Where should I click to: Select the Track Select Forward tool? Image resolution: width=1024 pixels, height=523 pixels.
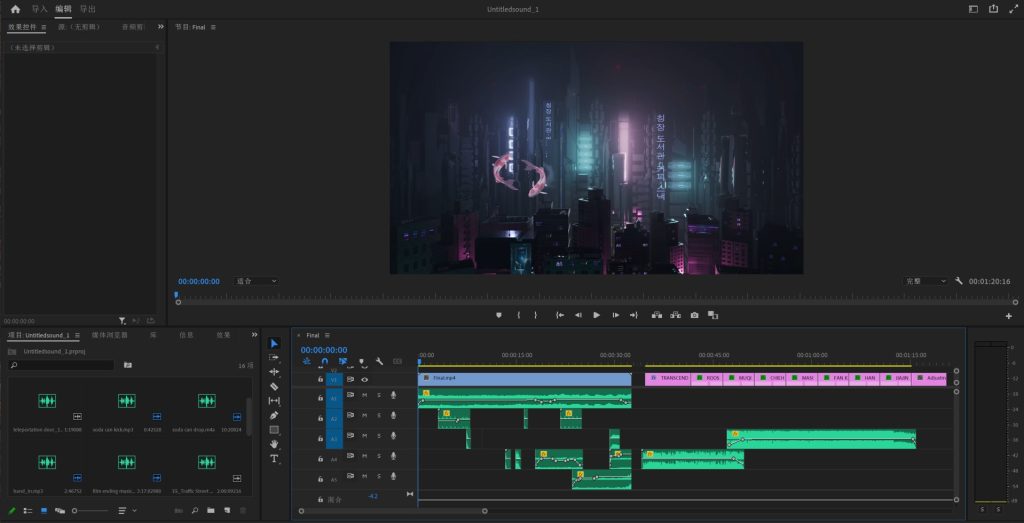point(274,358)
